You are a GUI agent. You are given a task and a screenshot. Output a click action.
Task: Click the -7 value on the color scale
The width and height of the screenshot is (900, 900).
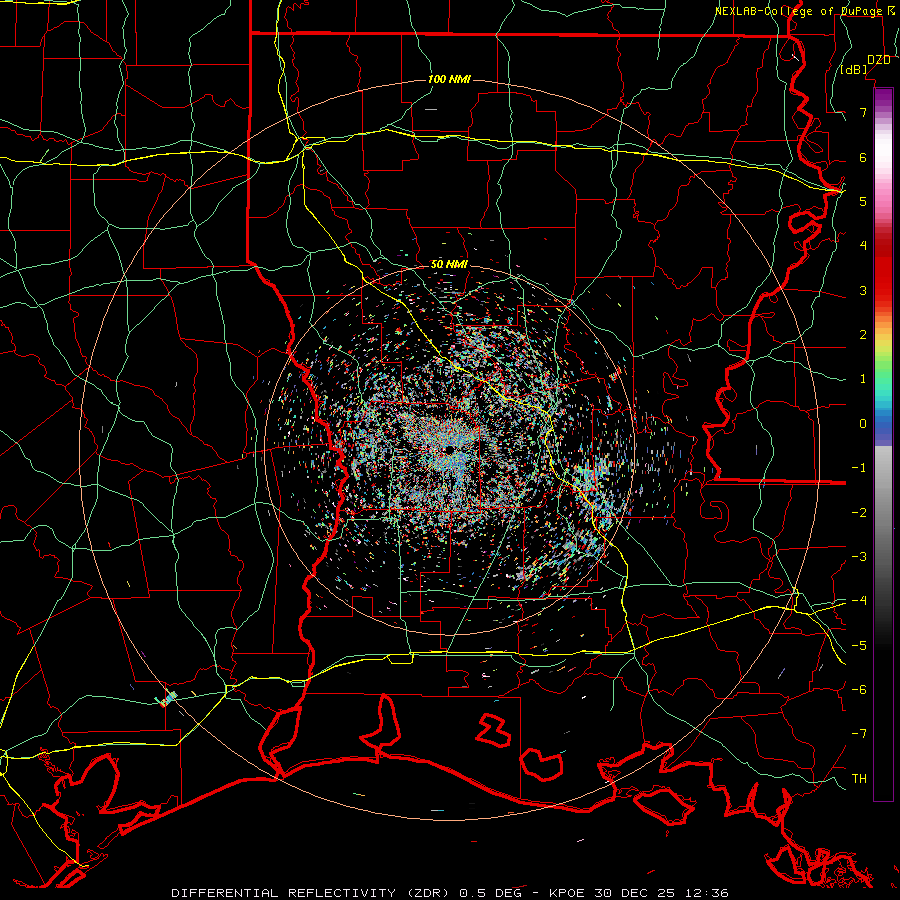pyautogui.click(x=859, y=734)
